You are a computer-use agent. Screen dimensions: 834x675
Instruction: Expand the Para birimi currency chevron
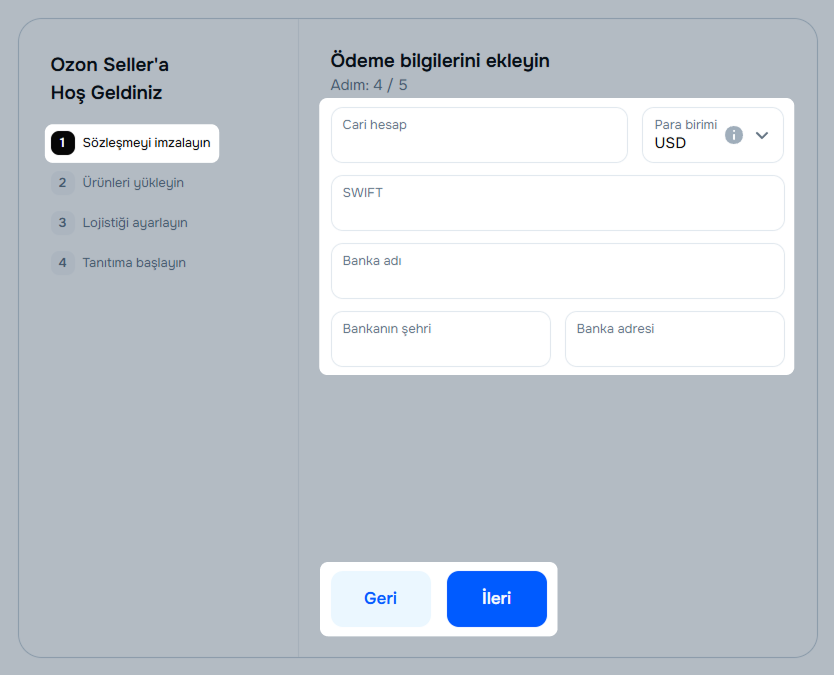point(762,135)
